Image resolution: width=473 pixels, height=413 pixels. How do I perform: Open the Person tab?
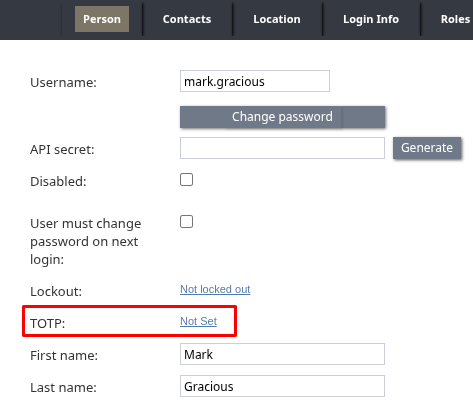(102, 19)
